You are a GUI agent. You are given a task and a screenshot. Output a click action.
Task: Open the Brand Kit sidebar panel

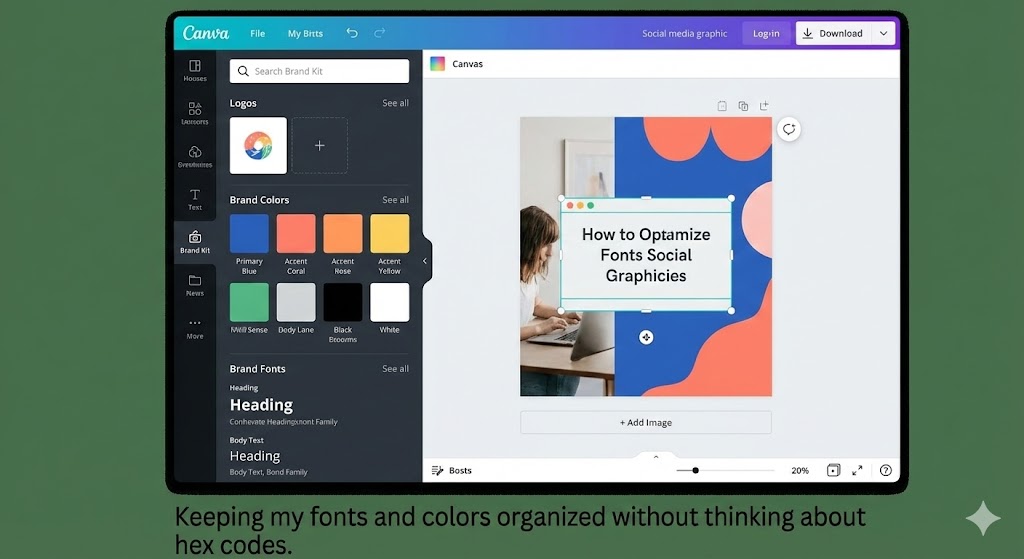pos(195,242)
